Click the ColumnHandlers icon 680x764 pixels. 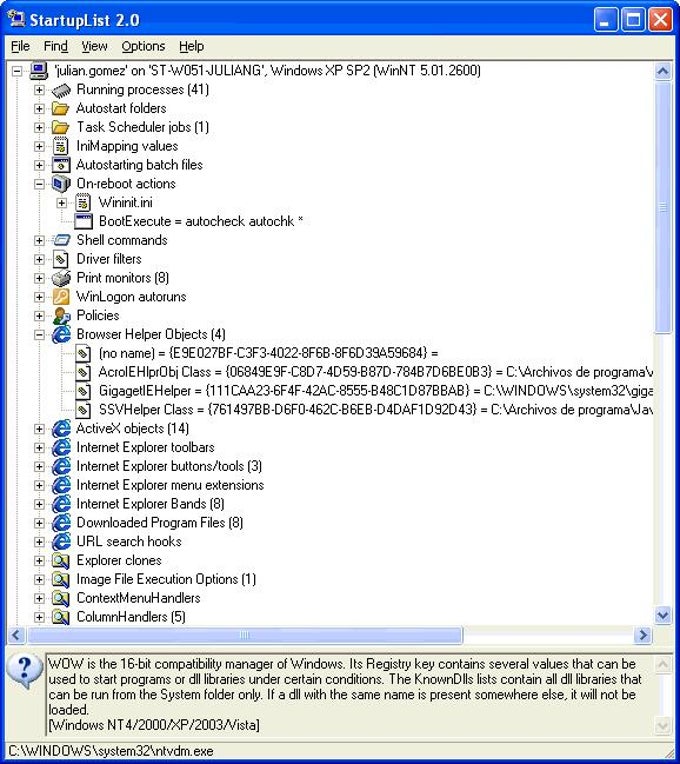click(x=61, y=617)
